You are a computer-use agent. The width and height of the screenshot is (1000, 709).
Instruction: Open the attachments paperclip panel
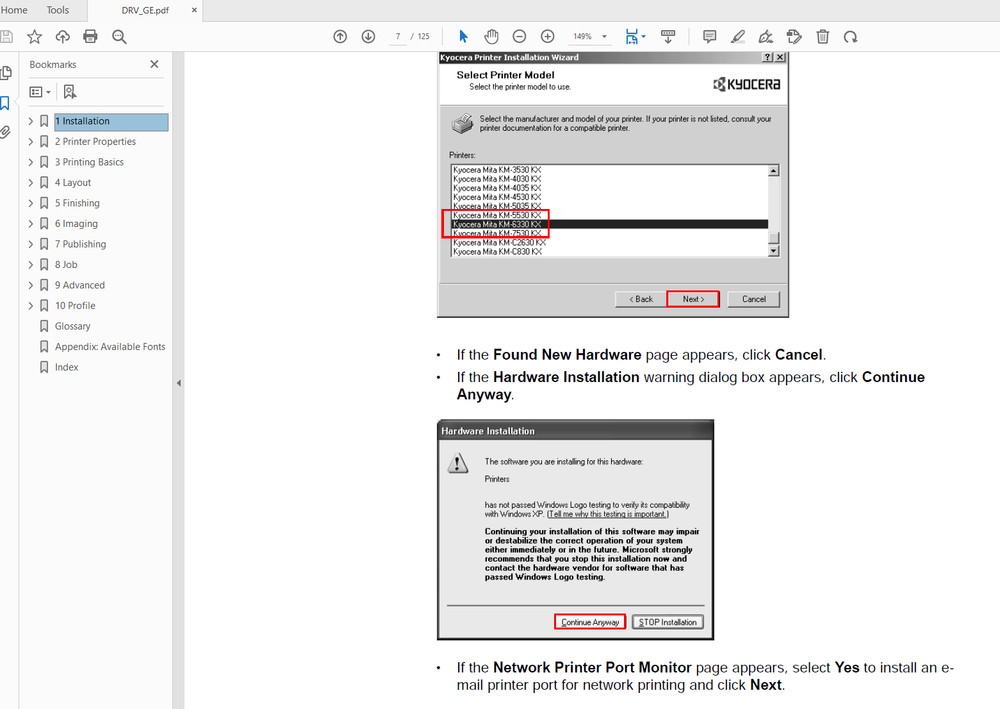5,132
